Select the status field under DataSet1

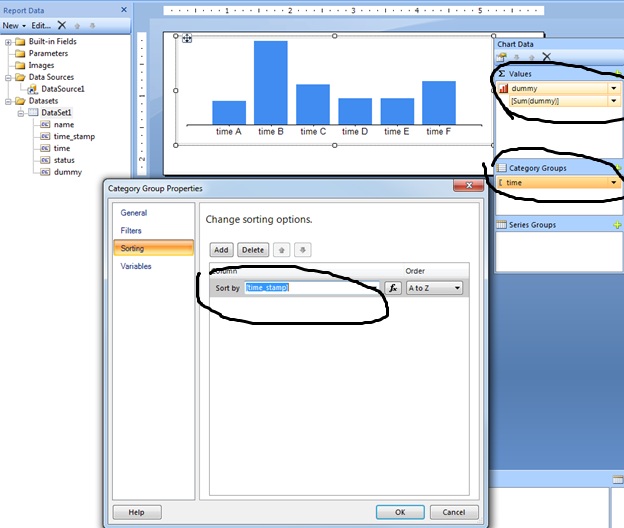click(64, 160)
